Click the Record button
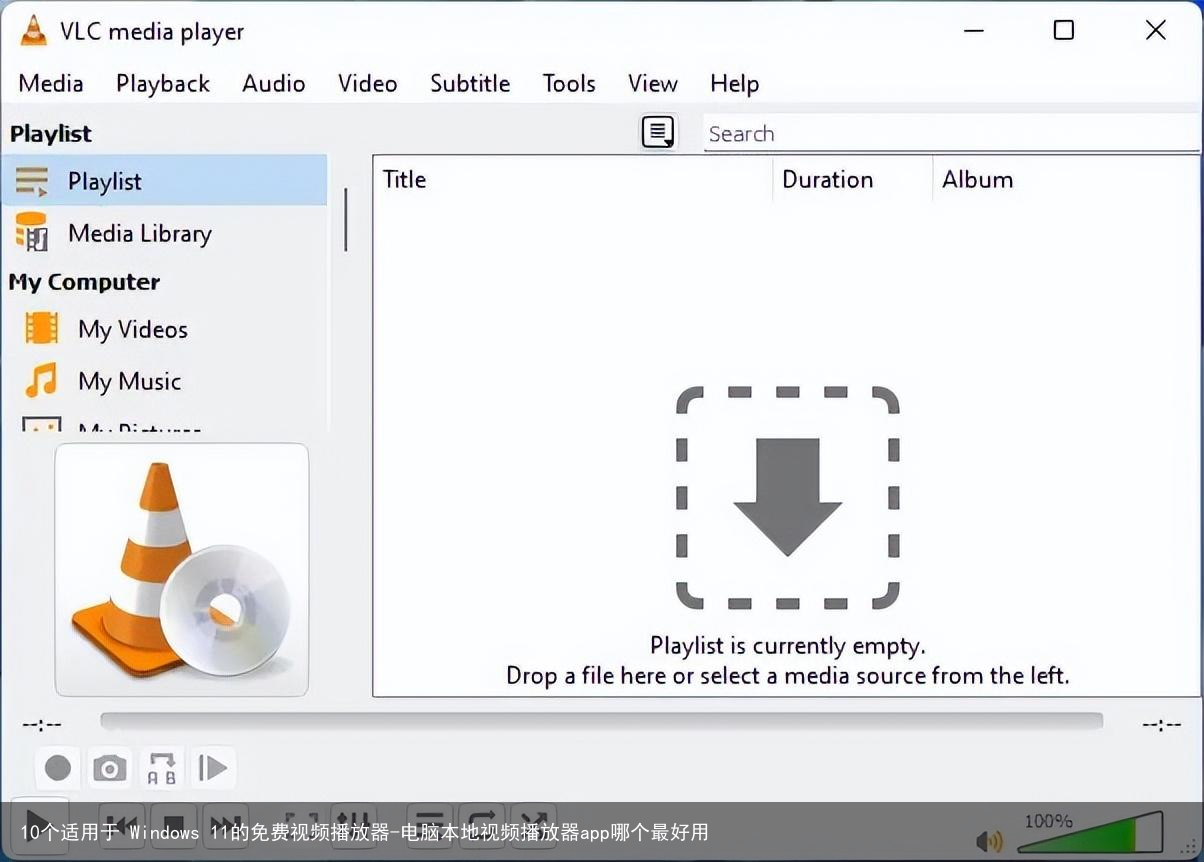 tap(58, 768)
